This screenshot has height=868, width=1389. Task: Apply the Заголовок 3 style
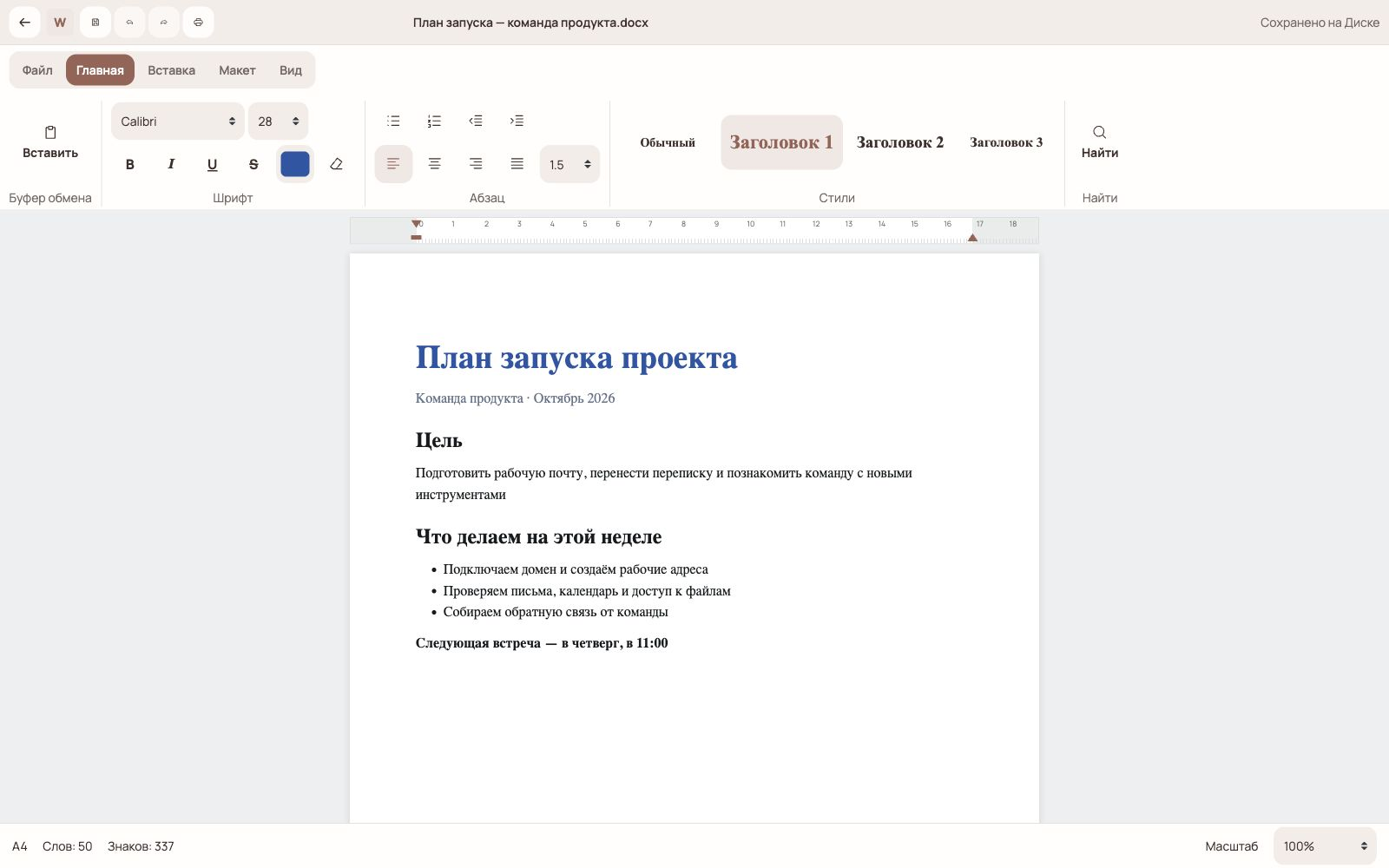pyautogui.click(x=1006, y=142)
